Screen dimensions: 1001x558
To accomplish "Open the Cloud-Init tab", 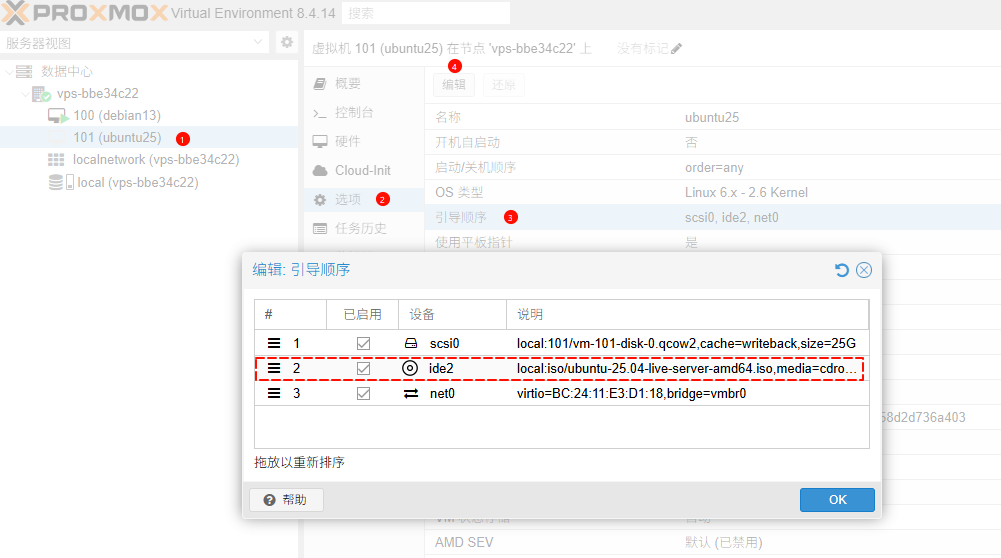I will tap(362, 170).
